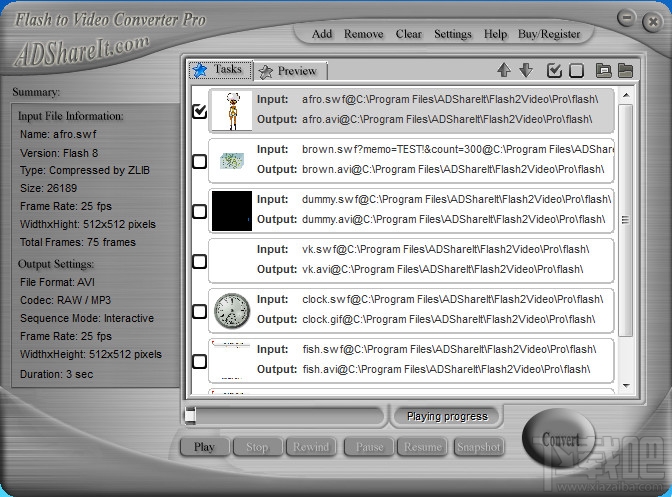Click the vk.swf input path text

[x=446, y=249]
